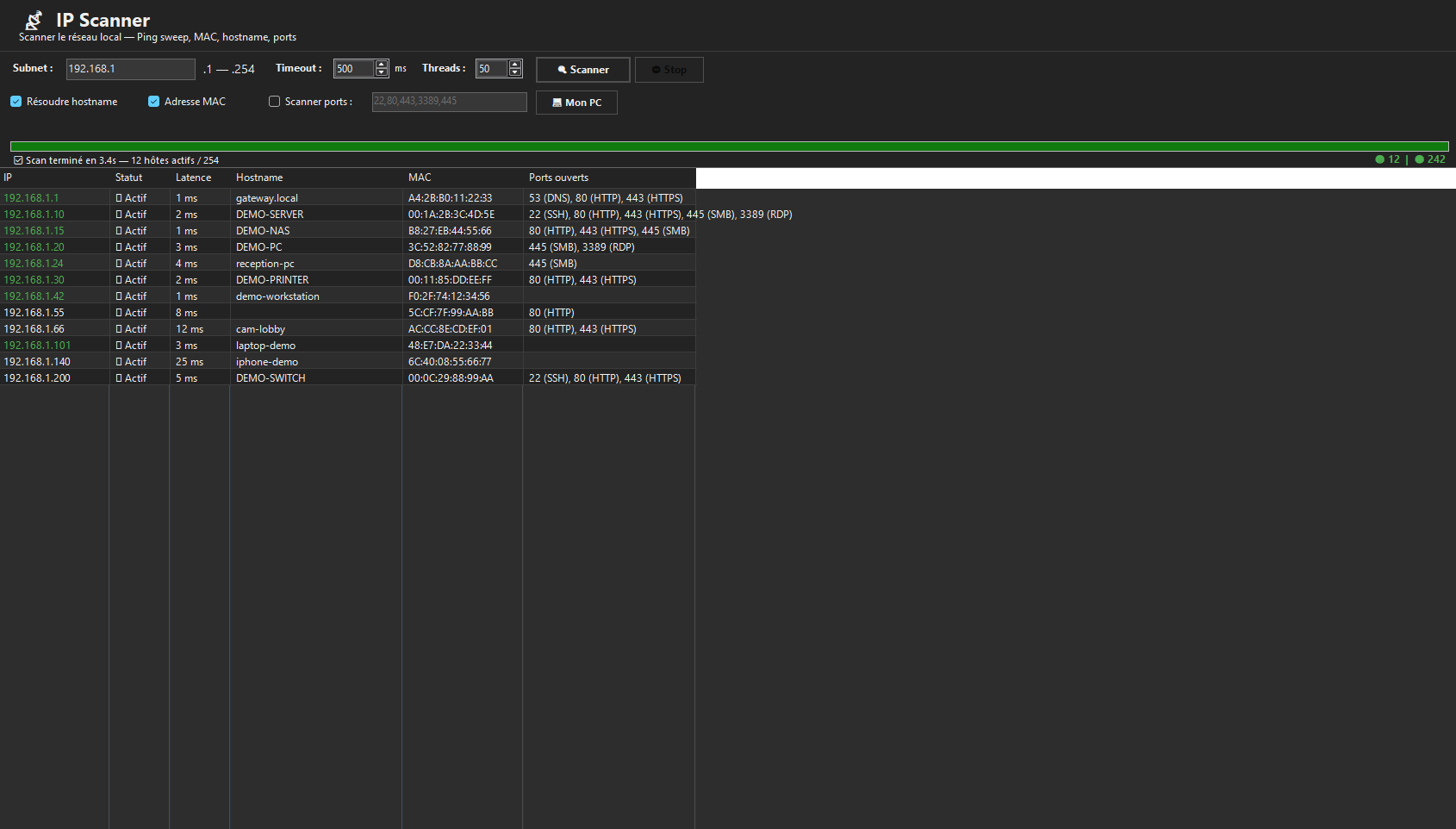Click hostname DEMO-PRINTER
Viewport: 1456px width, 829px height.
pyautogui.click(x=272, y=280)
